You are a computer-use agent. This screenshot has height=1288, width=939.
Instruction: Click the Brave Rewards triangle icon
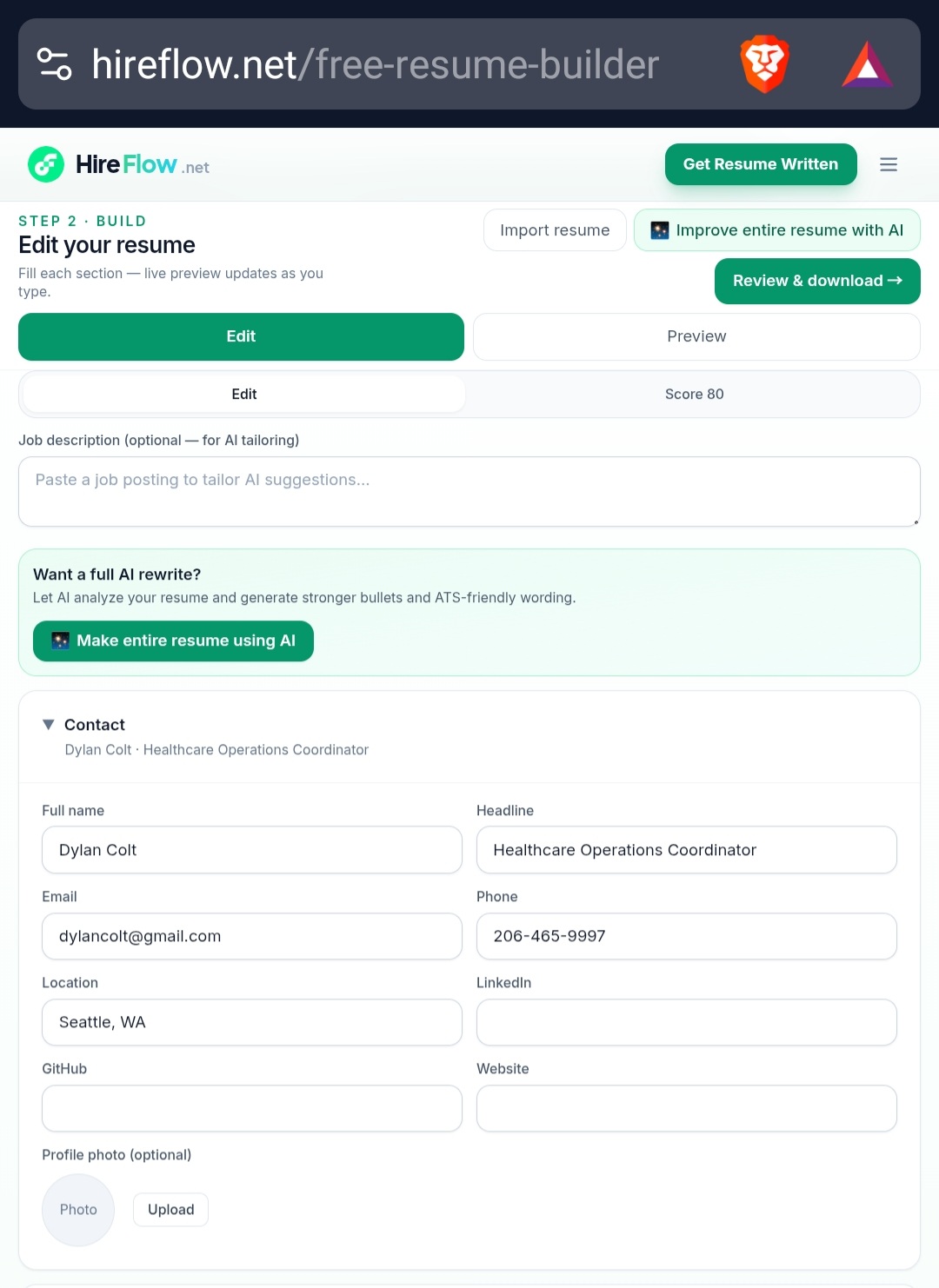[x=867, y=64]
